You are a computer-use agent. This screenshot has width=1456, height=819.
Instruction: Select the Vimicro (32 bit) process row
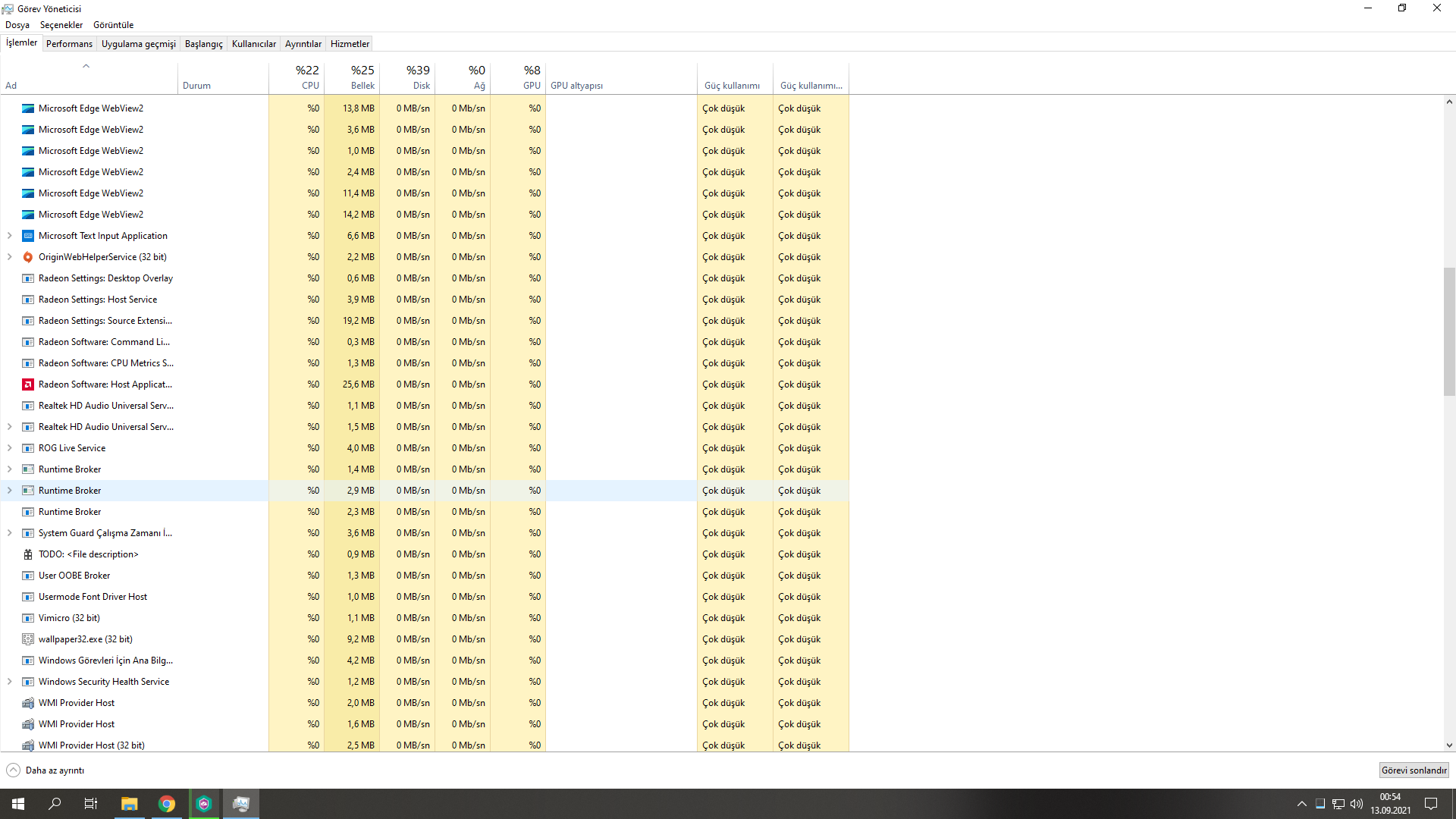click(136, 618)
